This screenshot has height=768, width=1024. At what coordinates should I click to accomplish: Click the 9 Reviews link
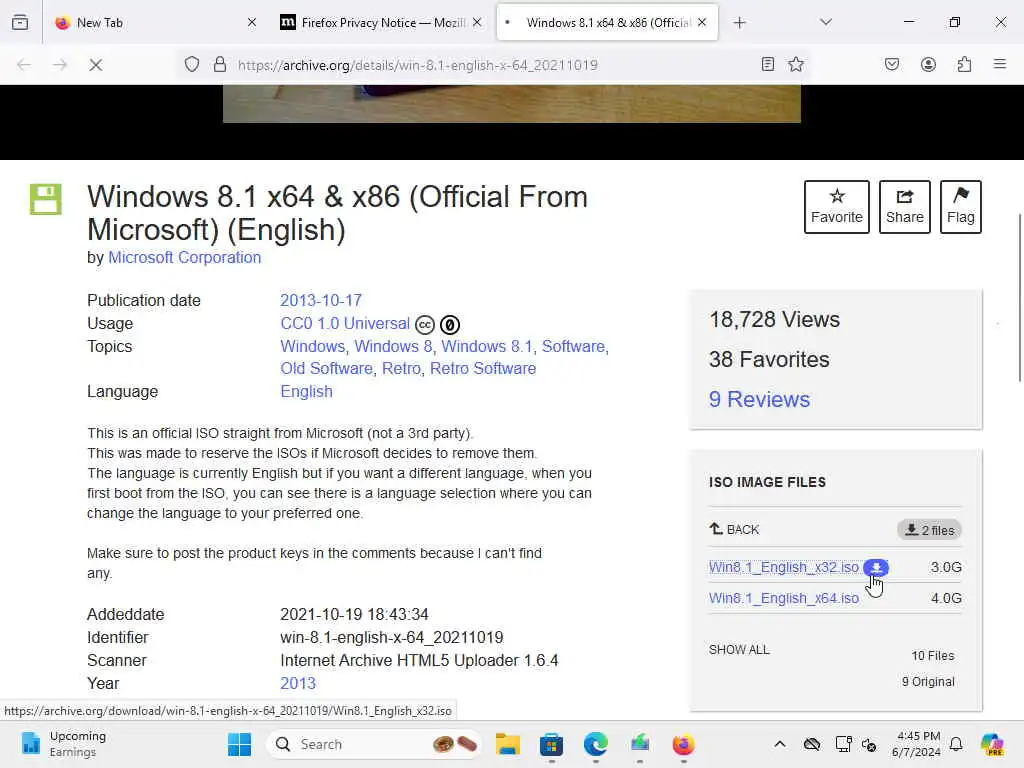759,399
